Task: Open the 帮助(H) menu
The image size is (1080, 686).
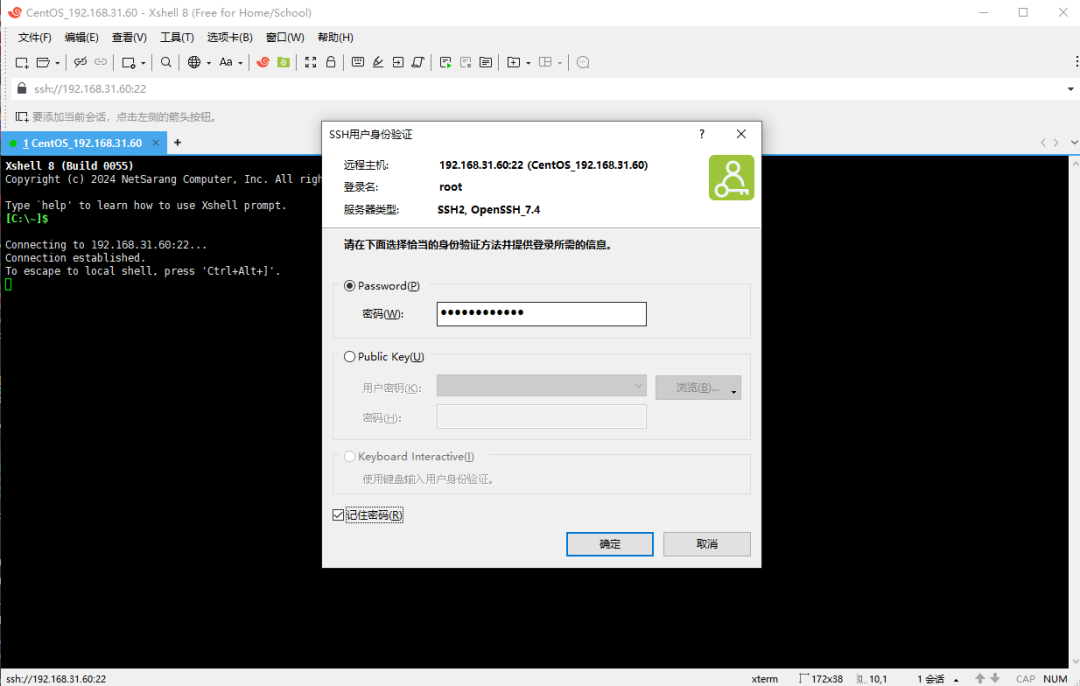Action: point(335,37)
